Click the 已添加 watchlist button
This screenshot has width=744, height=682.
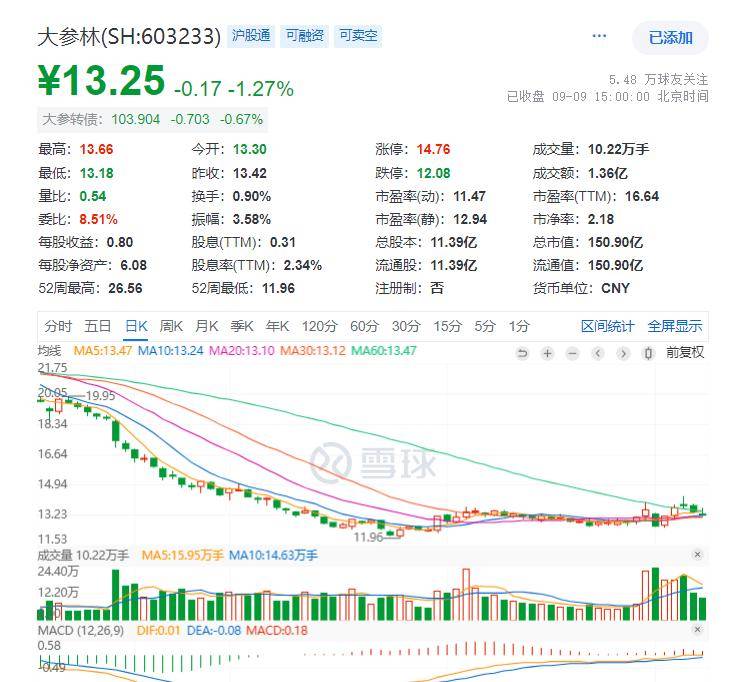pos(670,37)
